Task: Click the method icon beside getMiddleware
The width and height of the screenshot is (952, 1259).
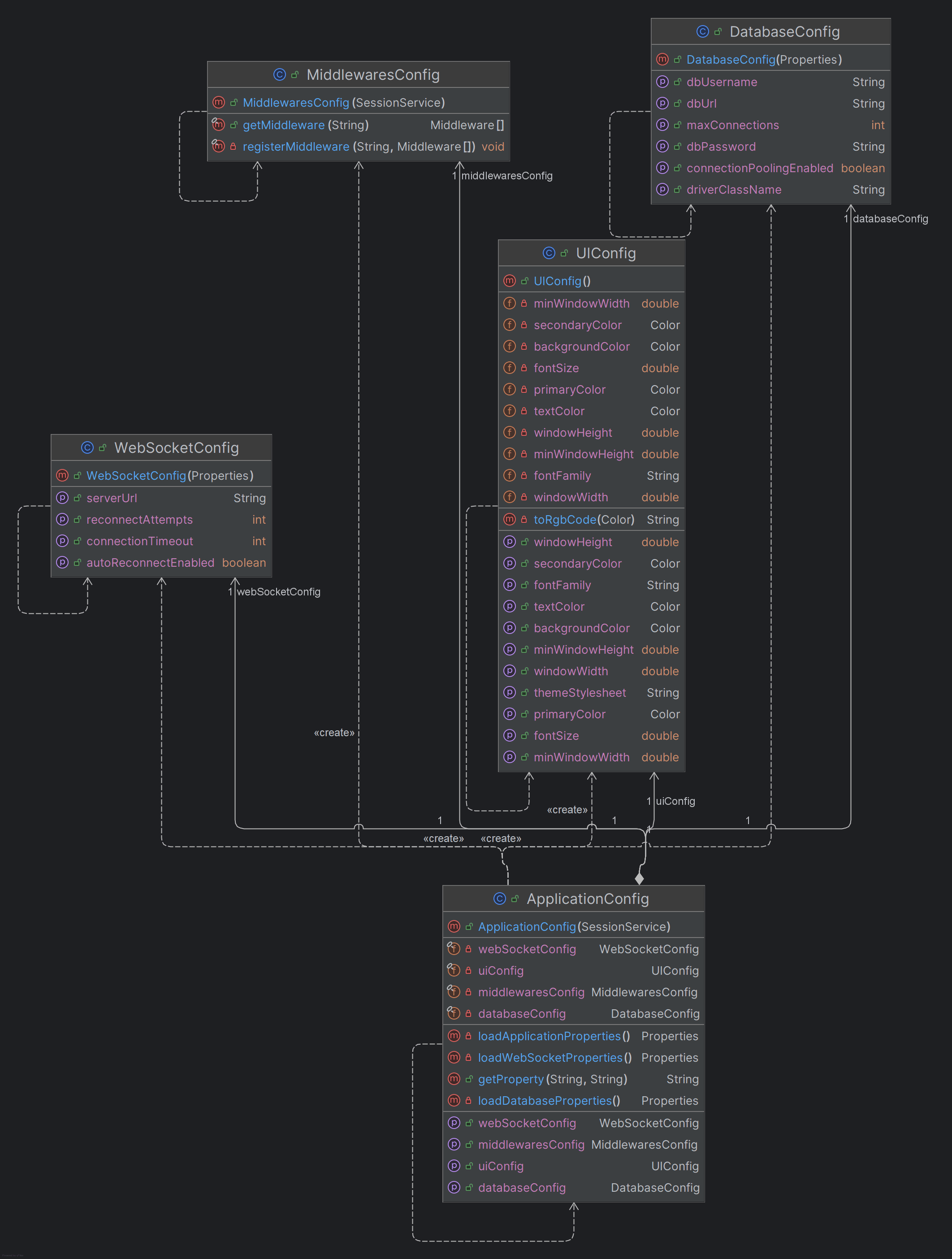Action: (x=219, y=125)
